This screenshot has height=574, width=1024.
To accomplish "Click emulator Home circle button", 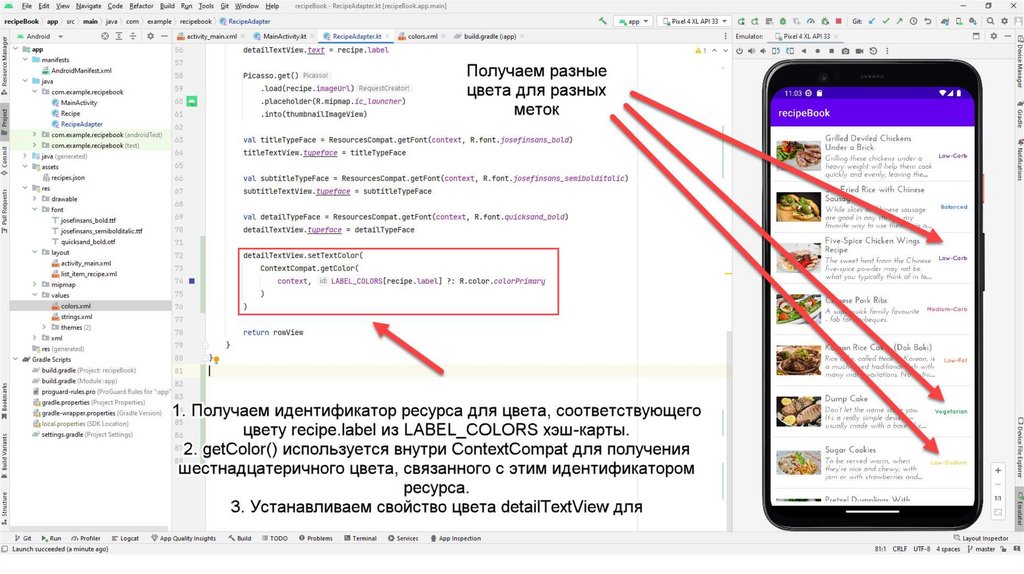I will (x=818, y=51).
